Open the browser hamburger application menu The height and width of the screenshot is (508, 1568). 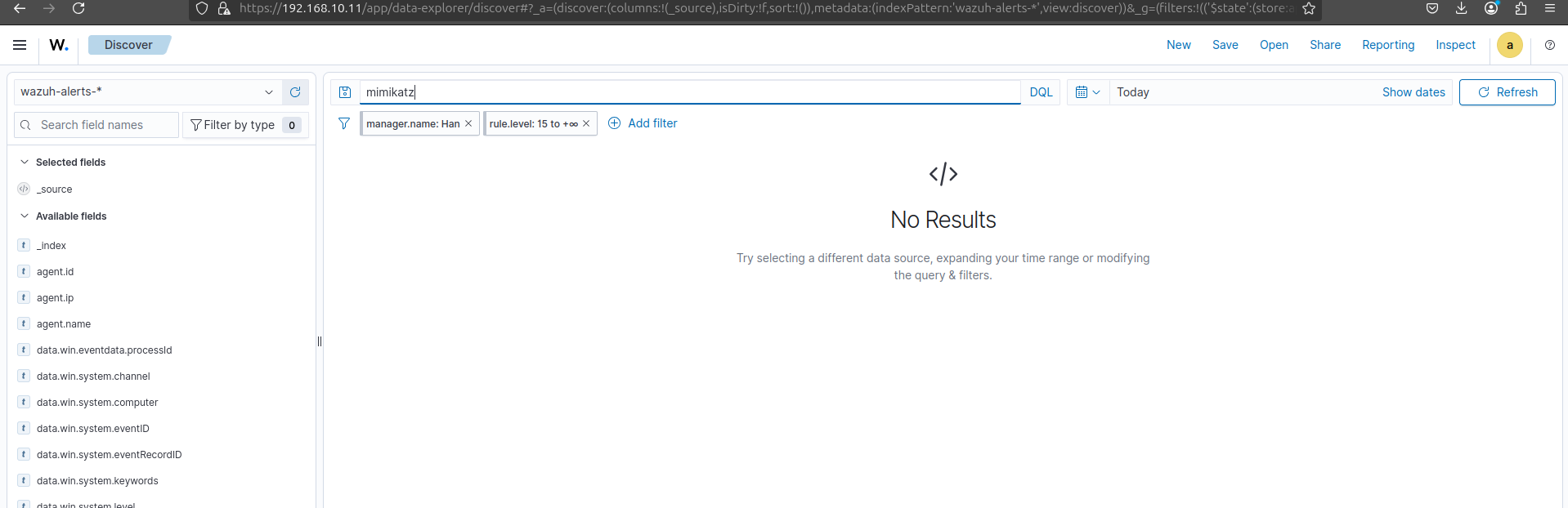click(1550, 8)
